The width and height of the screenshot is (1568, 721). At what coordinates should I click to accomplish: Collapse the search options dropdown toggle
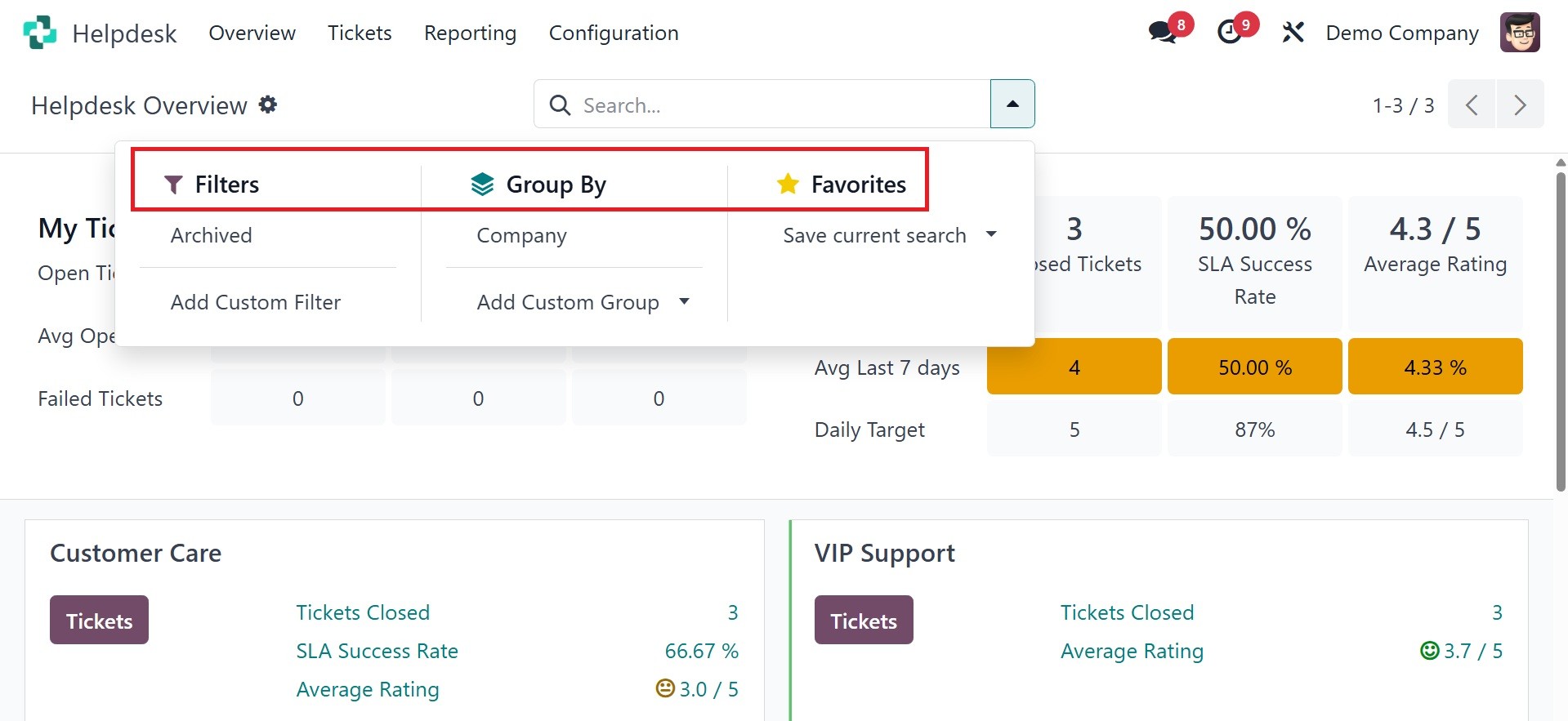tap(1012, 104)
